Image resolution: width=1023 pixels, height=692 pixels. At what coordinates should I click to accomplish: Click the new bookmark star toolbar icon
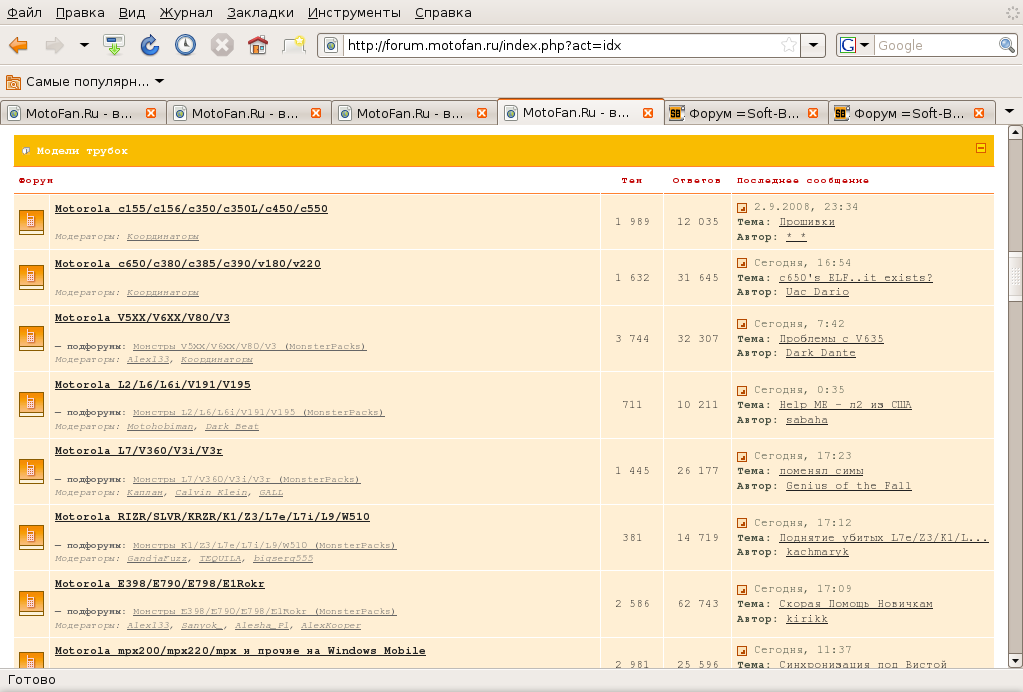coord(294,45)
